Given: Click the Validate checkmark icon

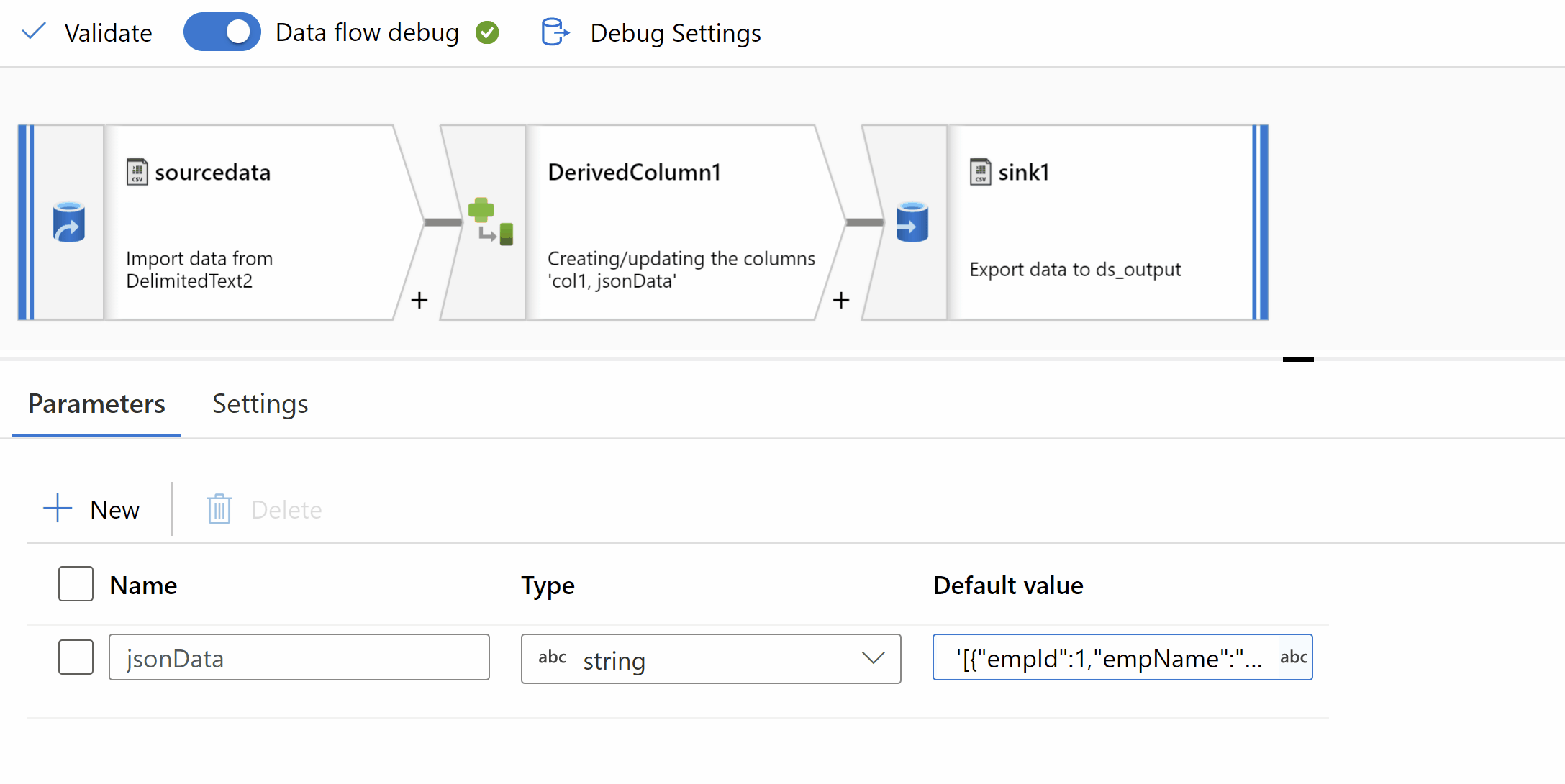Looking at the screenshot, I should (x=34, y=32).
